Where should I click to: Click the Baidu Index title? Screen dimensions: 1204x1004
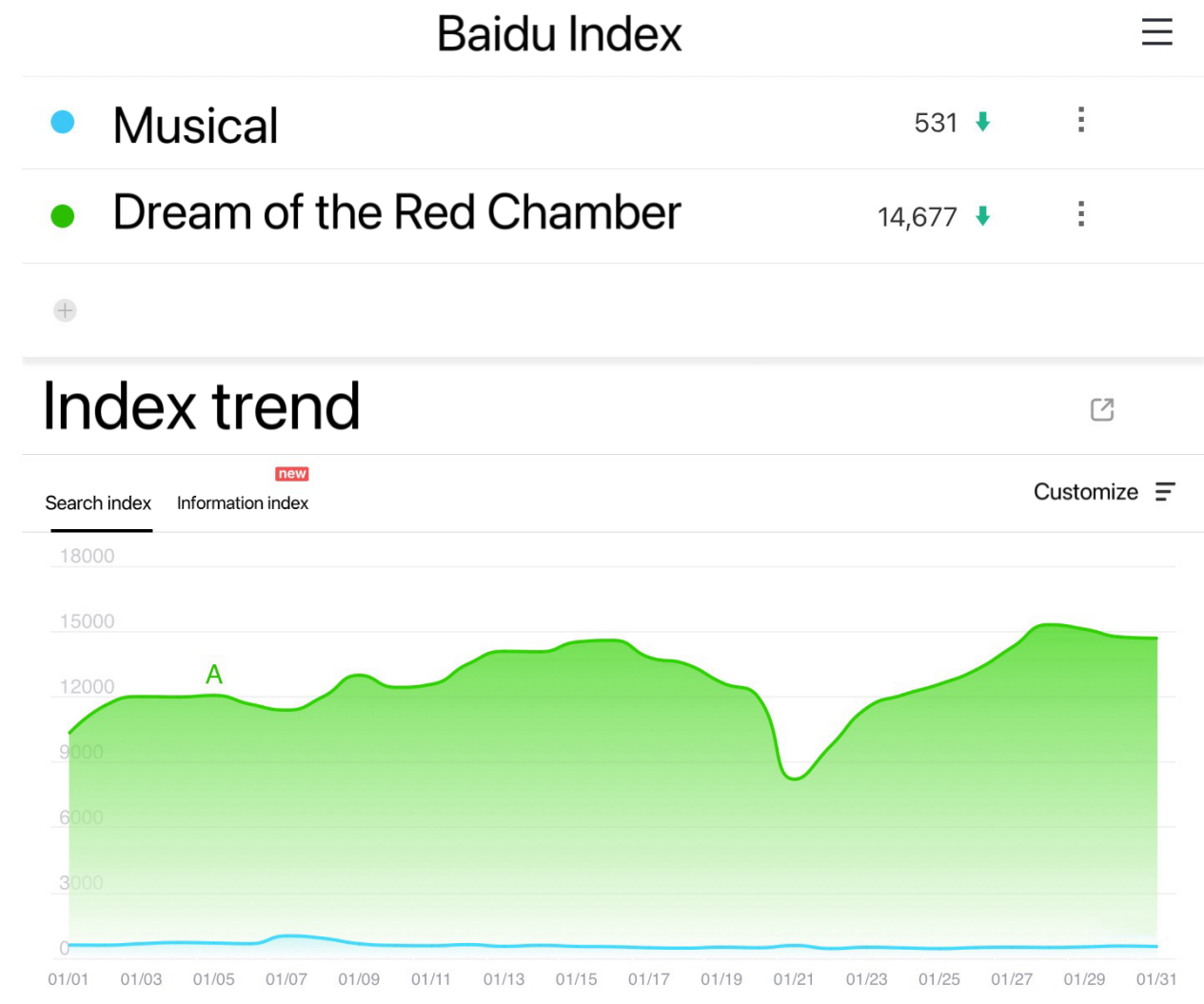[560, 34]
